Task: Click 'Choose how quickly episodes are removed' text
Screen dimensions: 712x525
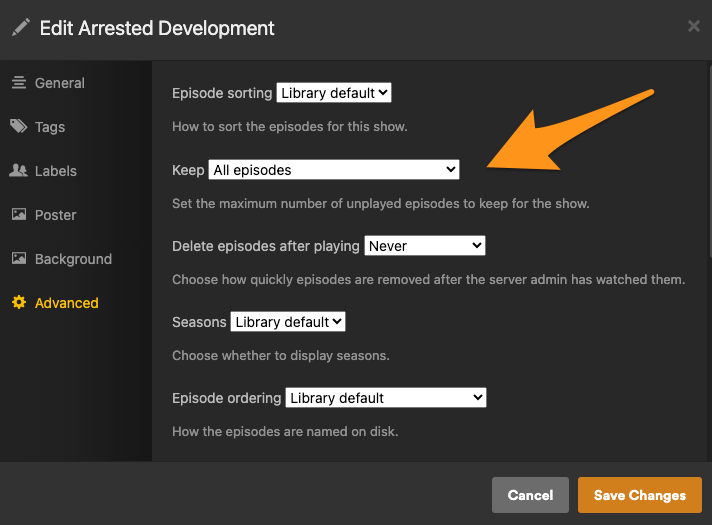Action: 429,279
